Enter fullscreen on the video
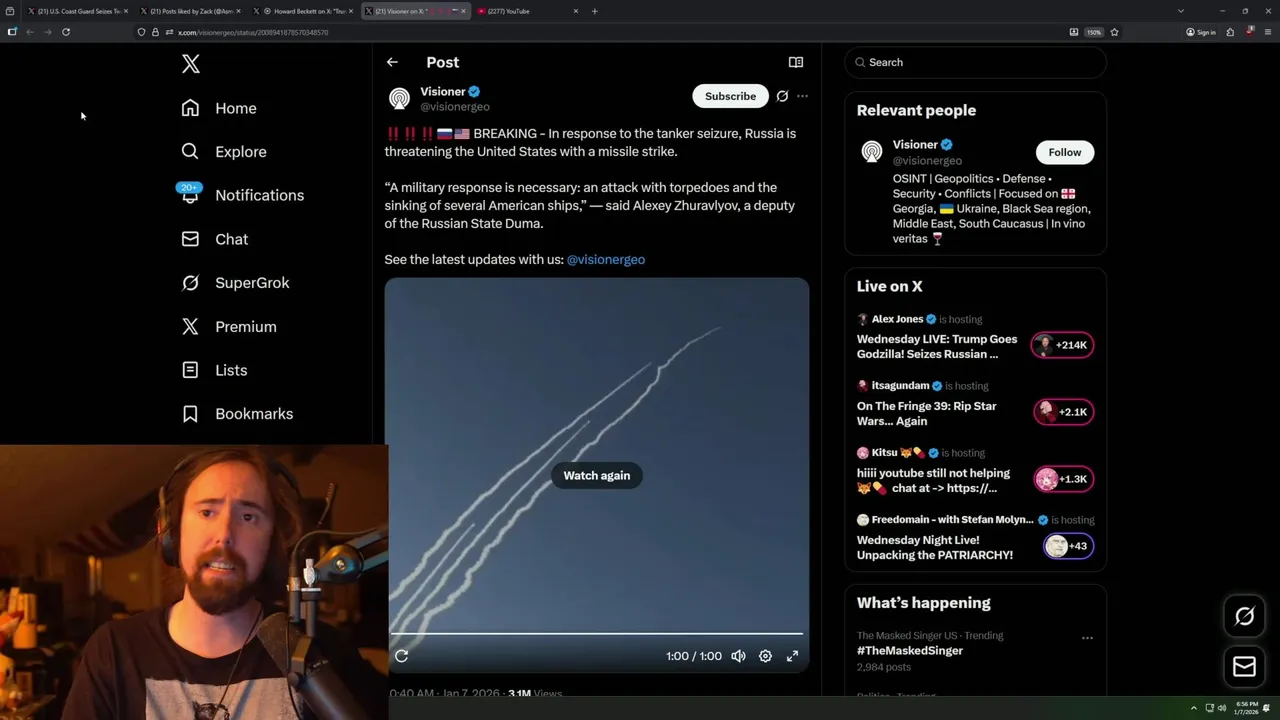The height and width of the screenshot is (720, 1280). [792, 656]
